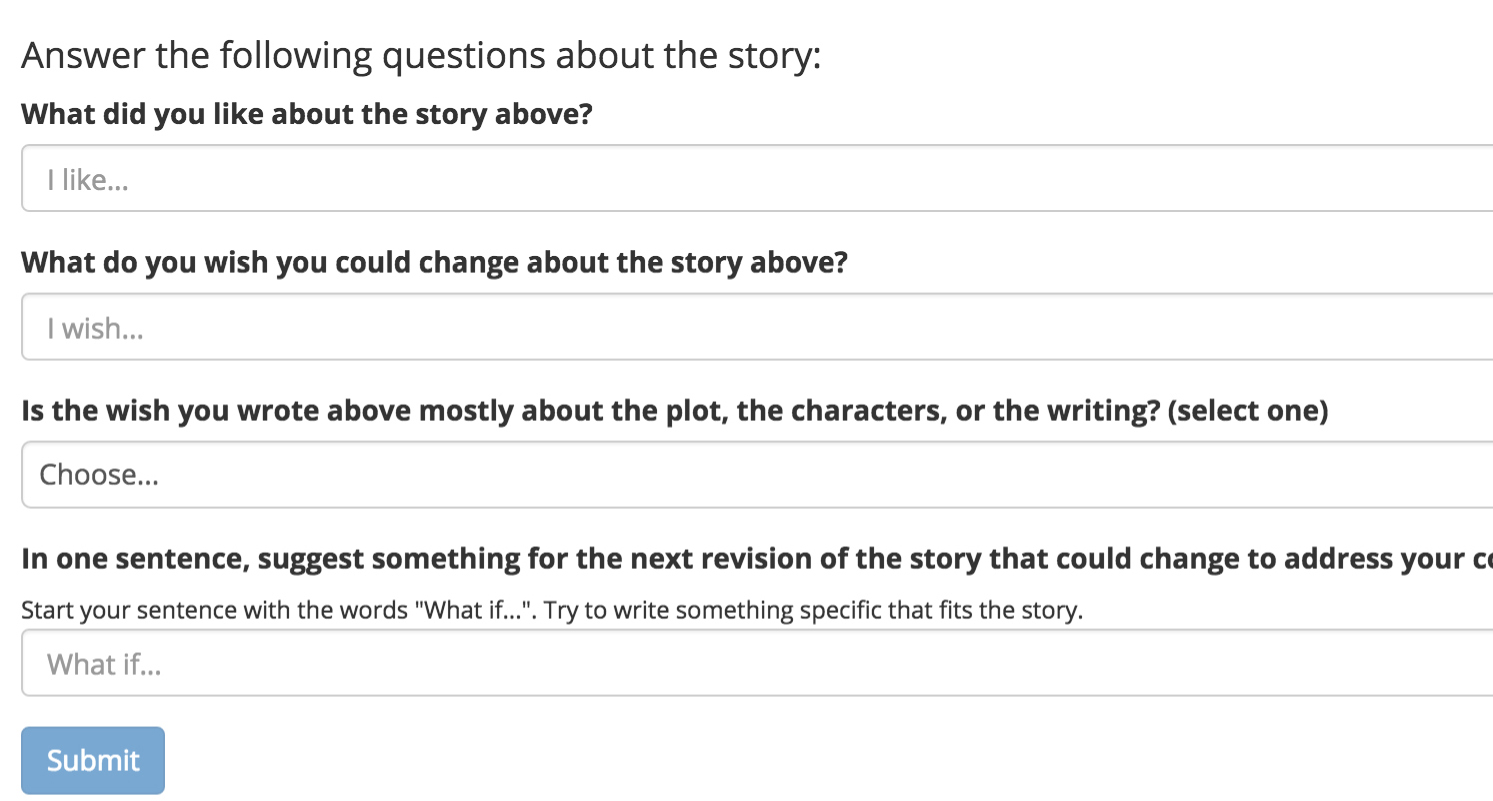Screen dimensions: 1493x801
Task: Click the 'I wish...' placeholder text
Action: (95, 329)
